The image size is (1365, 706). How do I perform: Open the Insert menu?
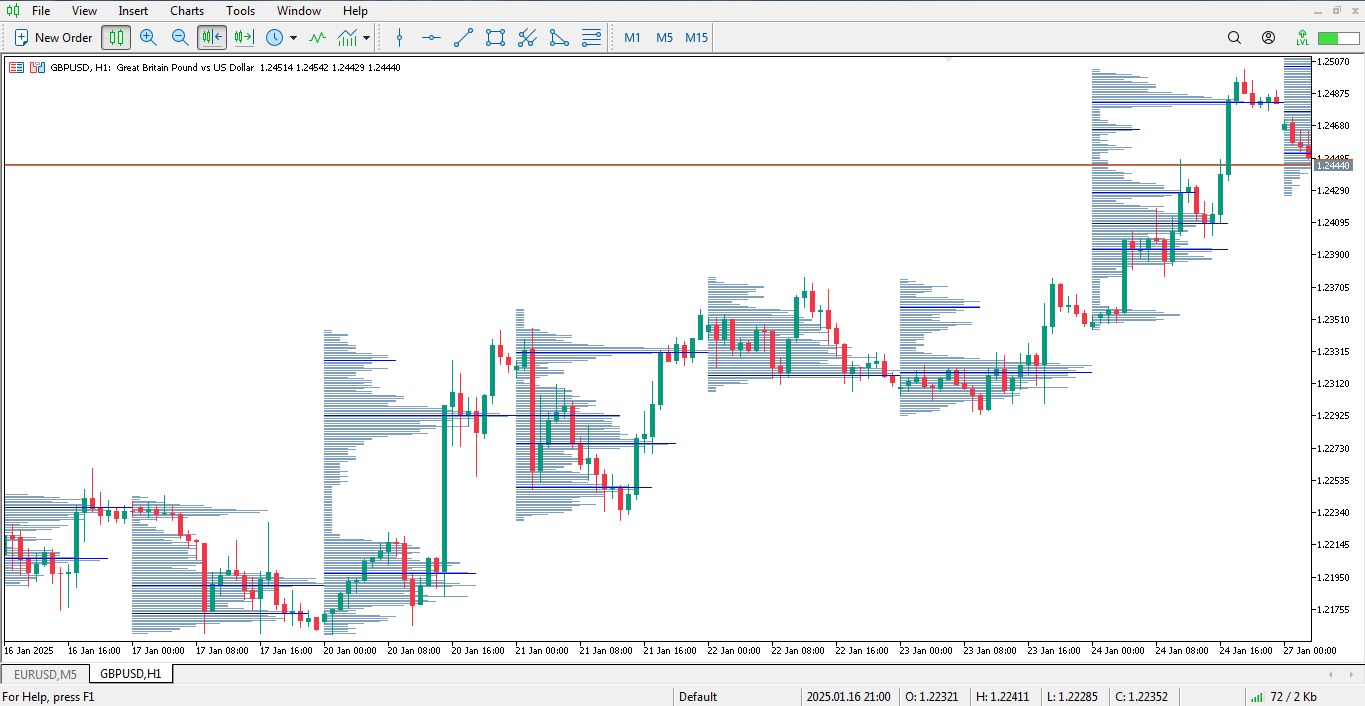[x=133, y=11]
